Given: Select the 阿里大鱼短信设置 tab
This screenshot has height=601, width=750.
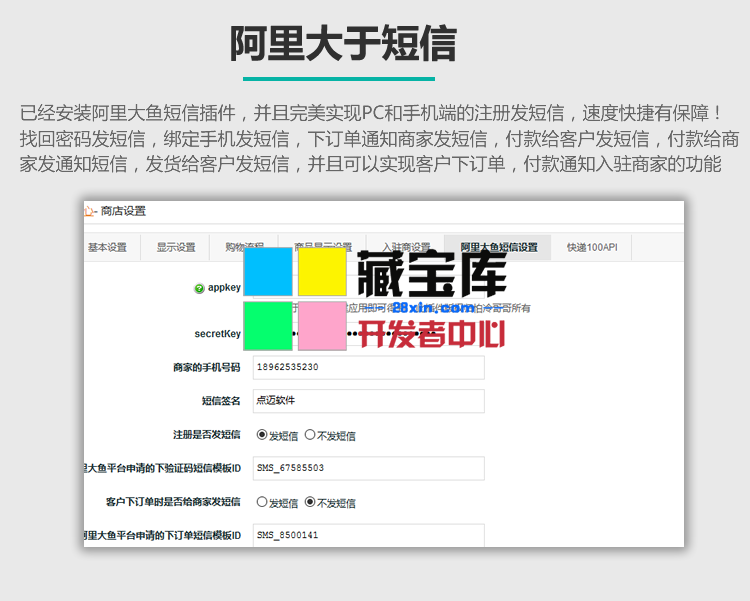Looking at the screenshot, I should (x=498, y=247).
